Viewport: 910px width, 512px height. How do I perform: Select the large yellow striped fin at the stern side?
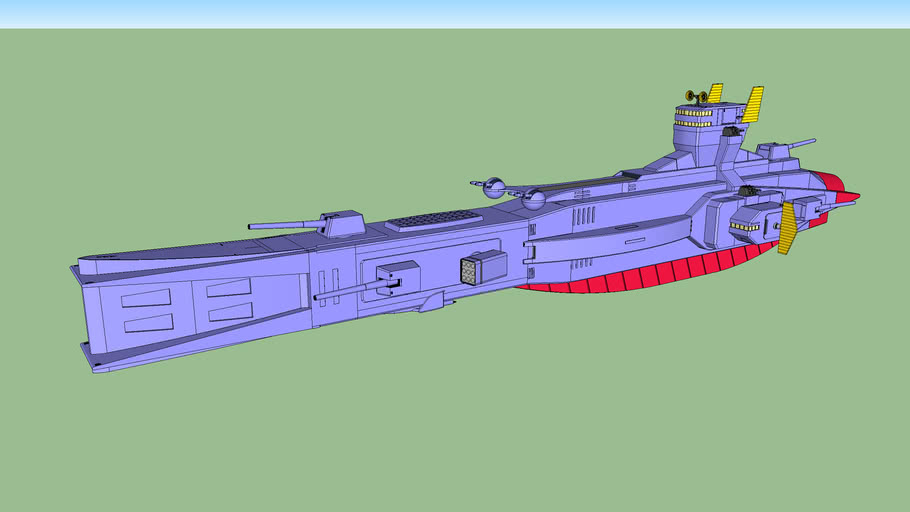[x=788, y=228]
